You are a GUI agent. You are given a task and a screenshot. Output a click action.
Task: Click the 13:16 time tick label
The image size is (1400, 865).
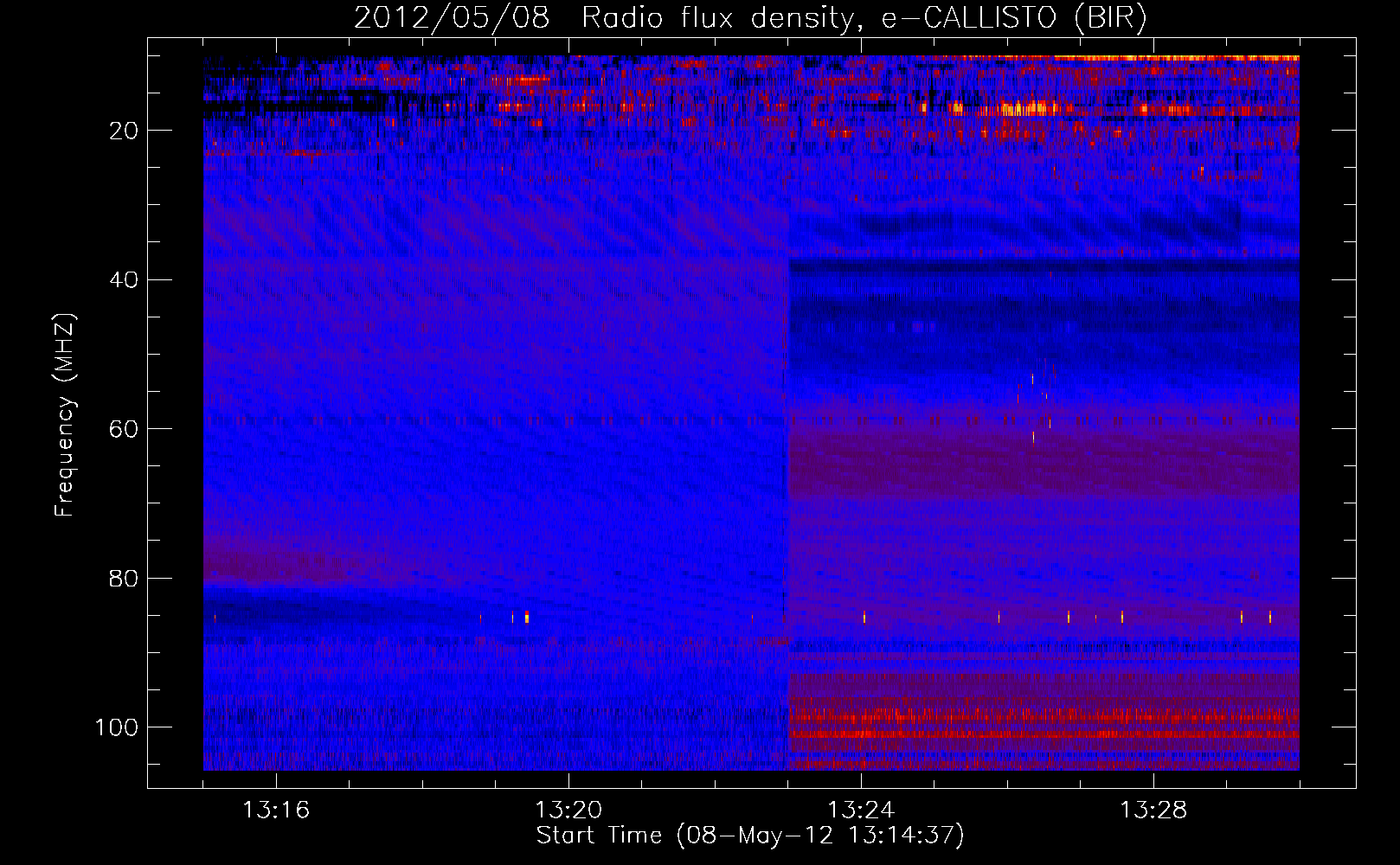coord(276,811)
